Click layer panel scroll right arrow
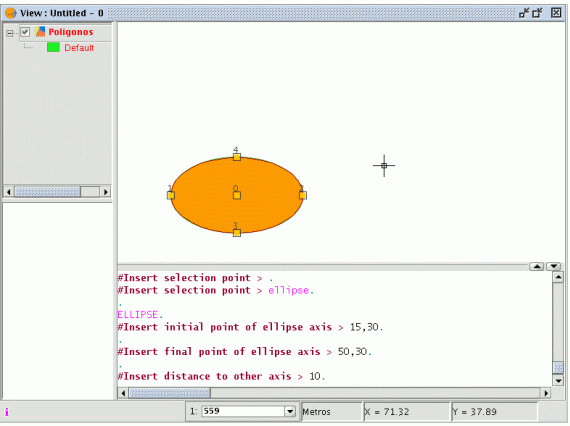This screenshot has height=426, width=570. coord(105,192)
